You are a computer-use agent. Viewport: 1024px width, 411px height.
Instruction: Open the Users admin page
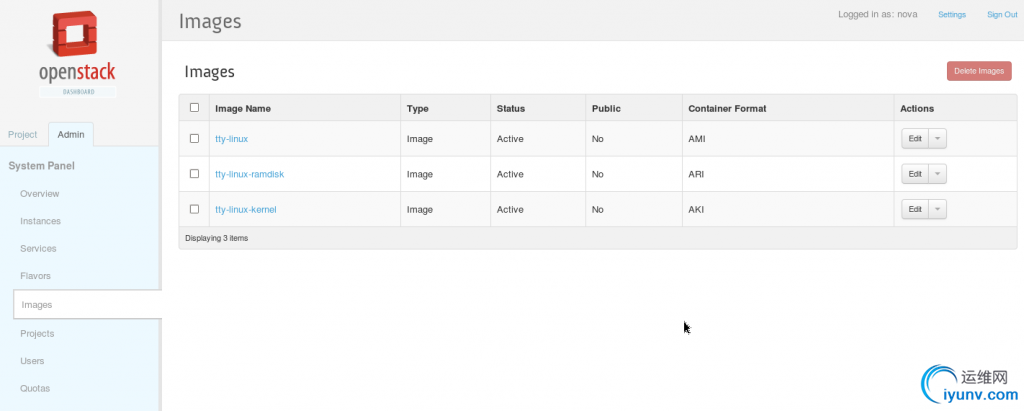32,360
